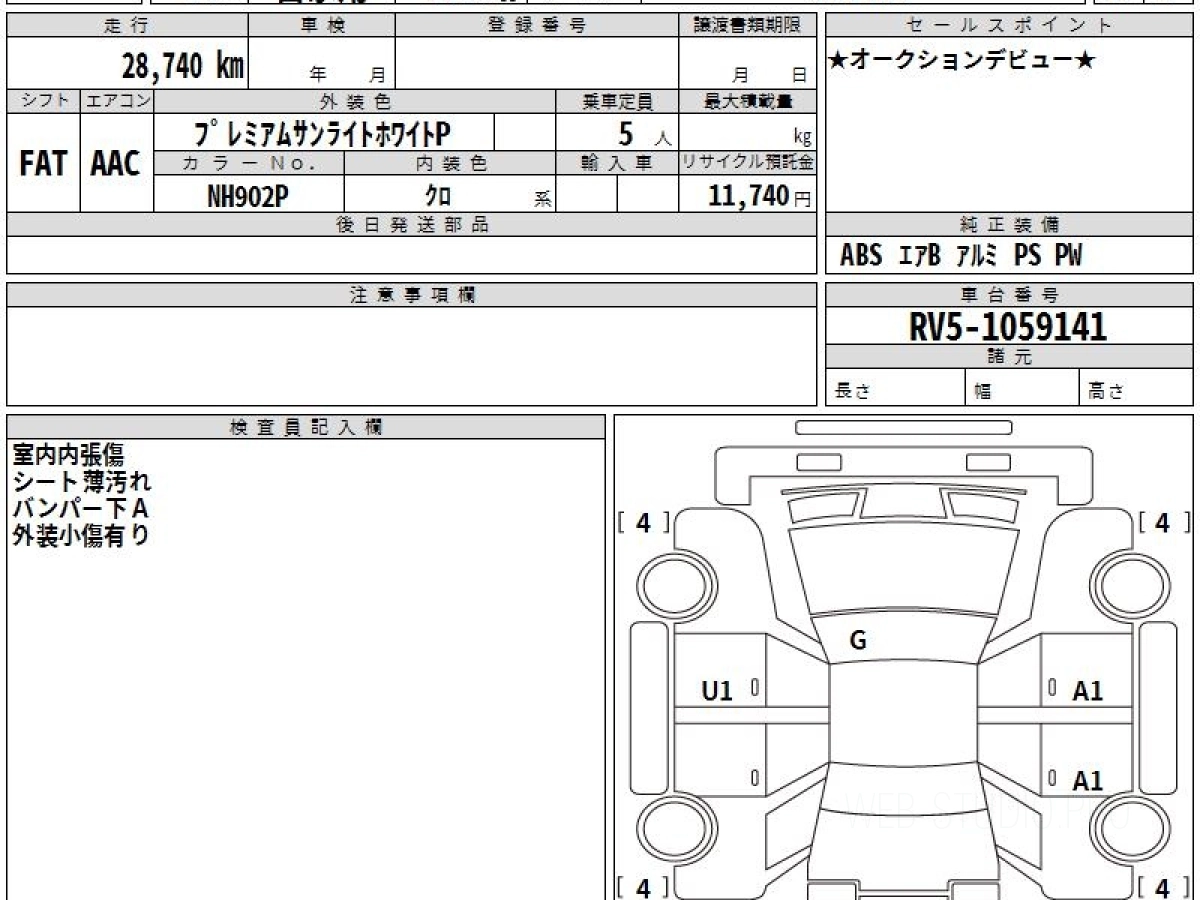This screenshot has width=1200, height=900.
Task: Select inspector note バンパー下A
Action: click(81, 509)
